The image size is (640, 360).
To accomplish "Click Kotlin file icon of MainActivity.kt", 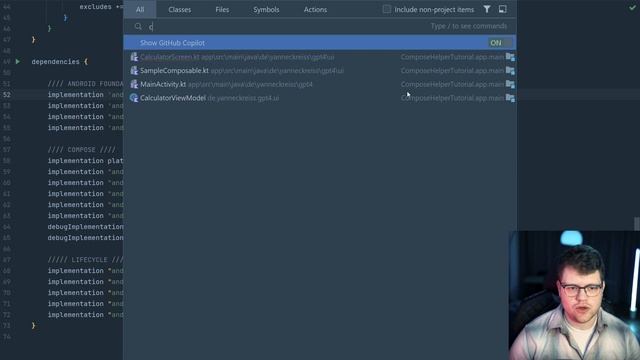I will (x=134, y=84).
